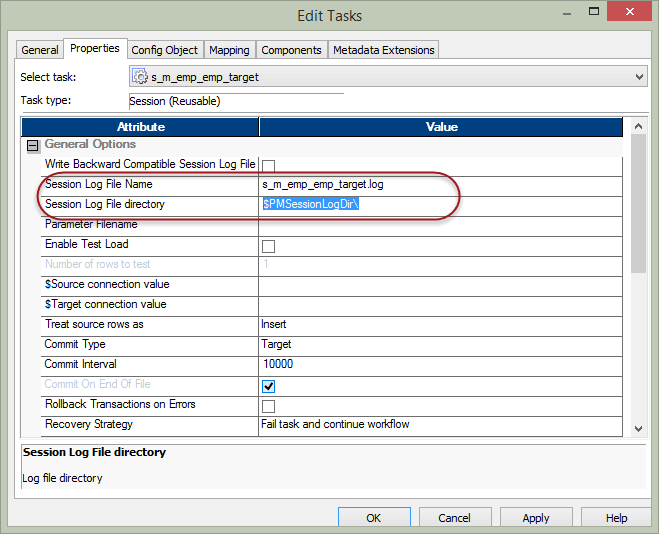Switch to Metadata Extensions tab
659x534 pixels.
(384, 50)
